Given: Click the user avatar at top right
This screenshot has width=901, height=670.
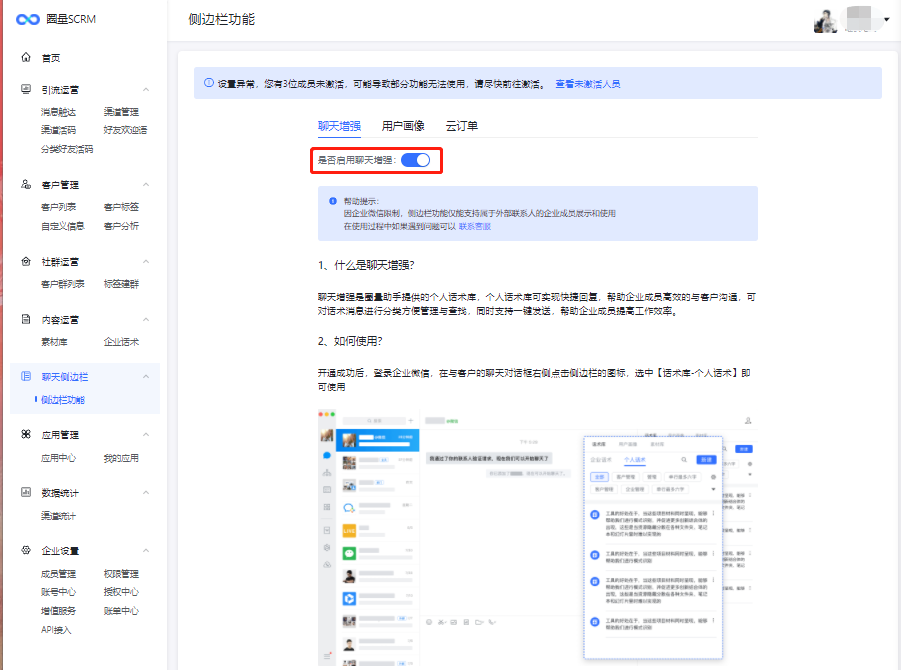Looking at the screenshot, I should pyautogui.click(x=825, y=21).
